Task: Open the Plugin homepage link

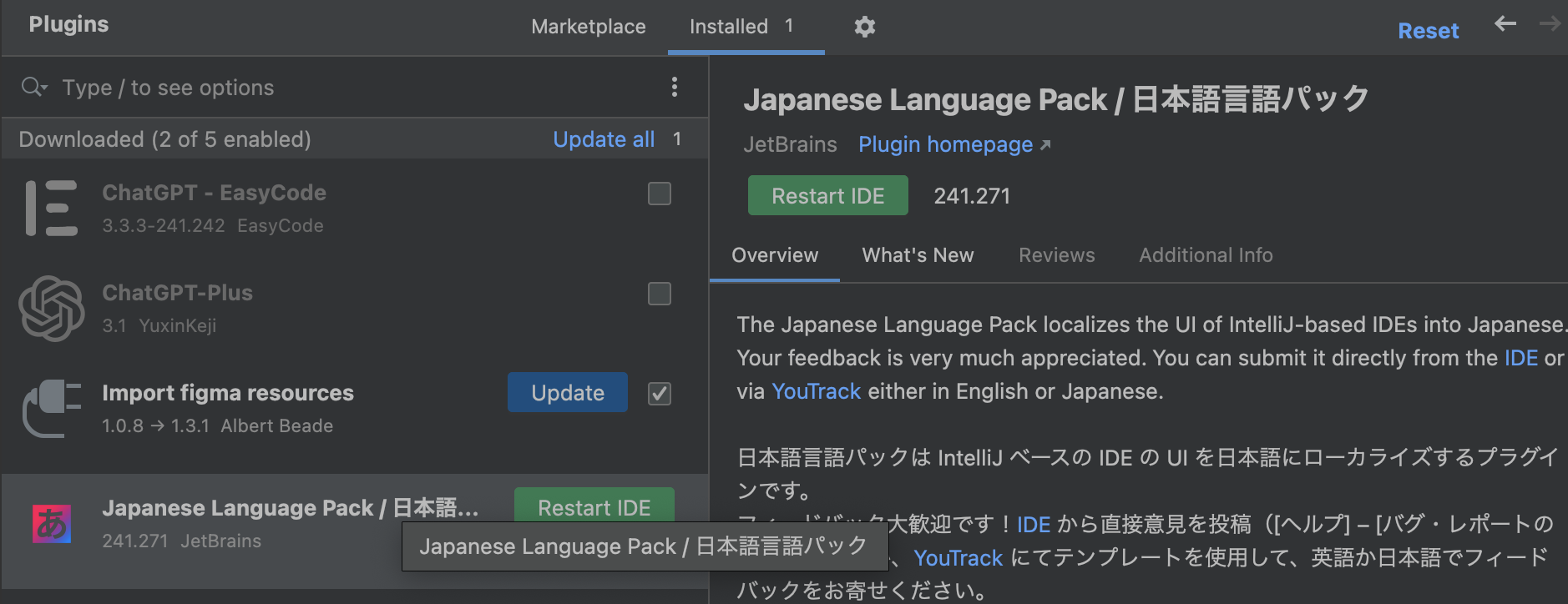Action: 954,144
